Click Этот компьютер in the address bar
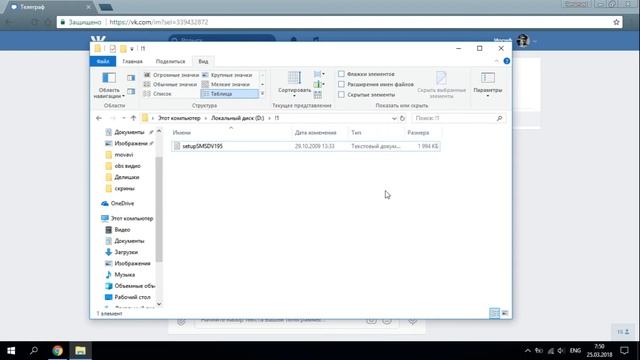The image size is (640, 360). pos(179,118)
